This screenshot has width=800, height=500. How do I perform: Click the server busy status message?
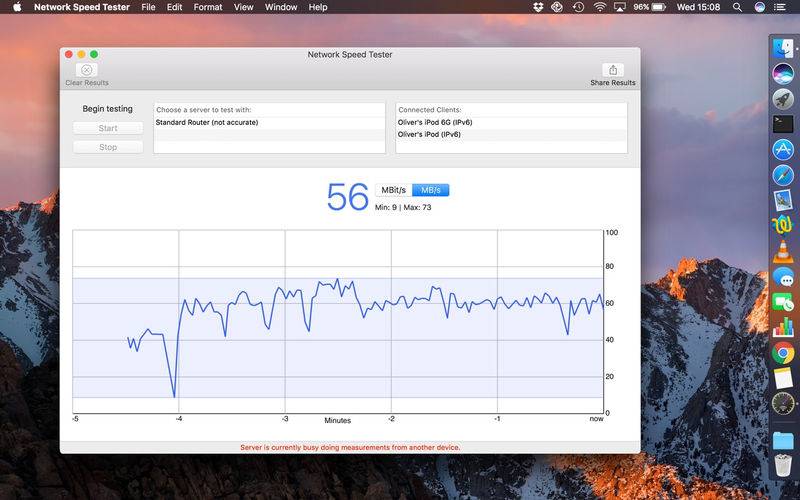pyautogui.click(x=350, y=447)
